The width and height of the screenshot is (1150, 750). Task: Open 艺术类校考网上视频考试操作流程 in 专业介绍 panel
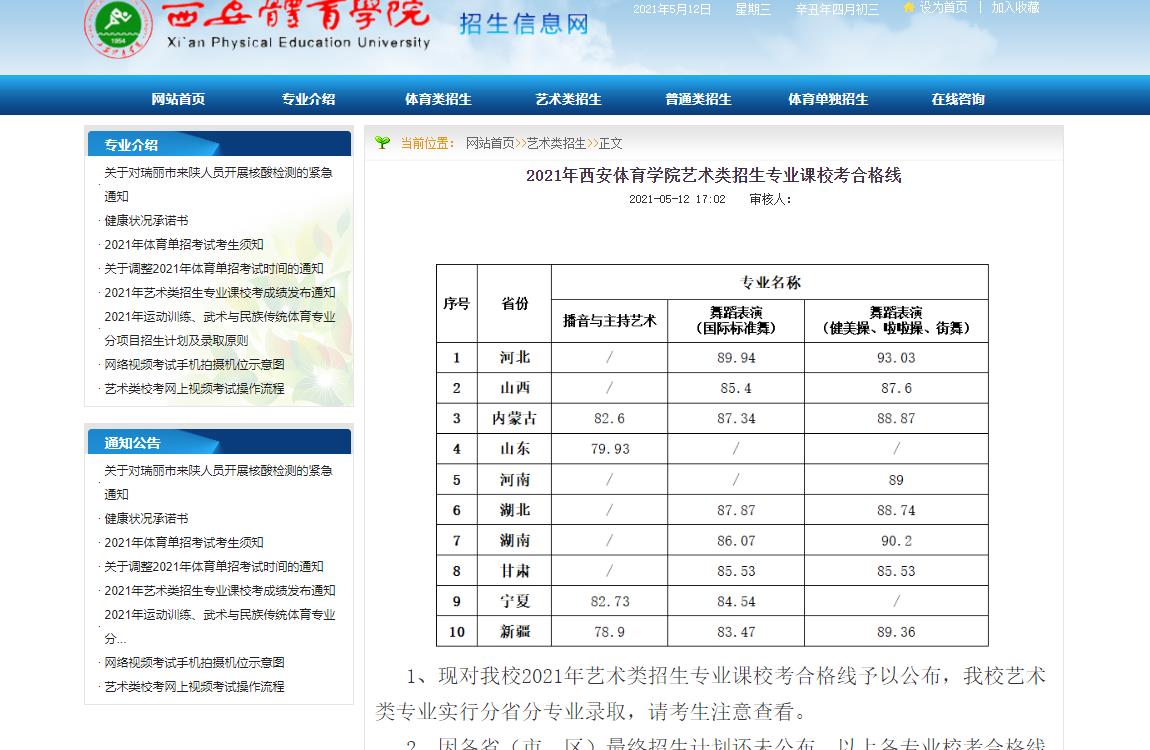click(x=194, y=389)
